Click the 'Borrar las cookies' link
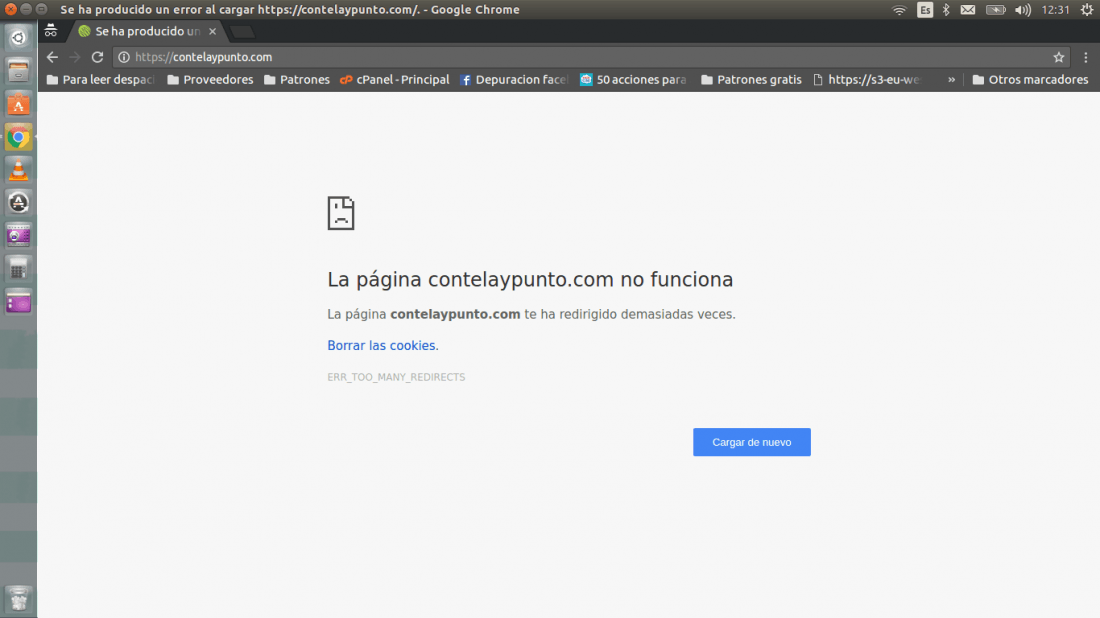The width and height of the screenshot is (1100, 618). (381, 346)
